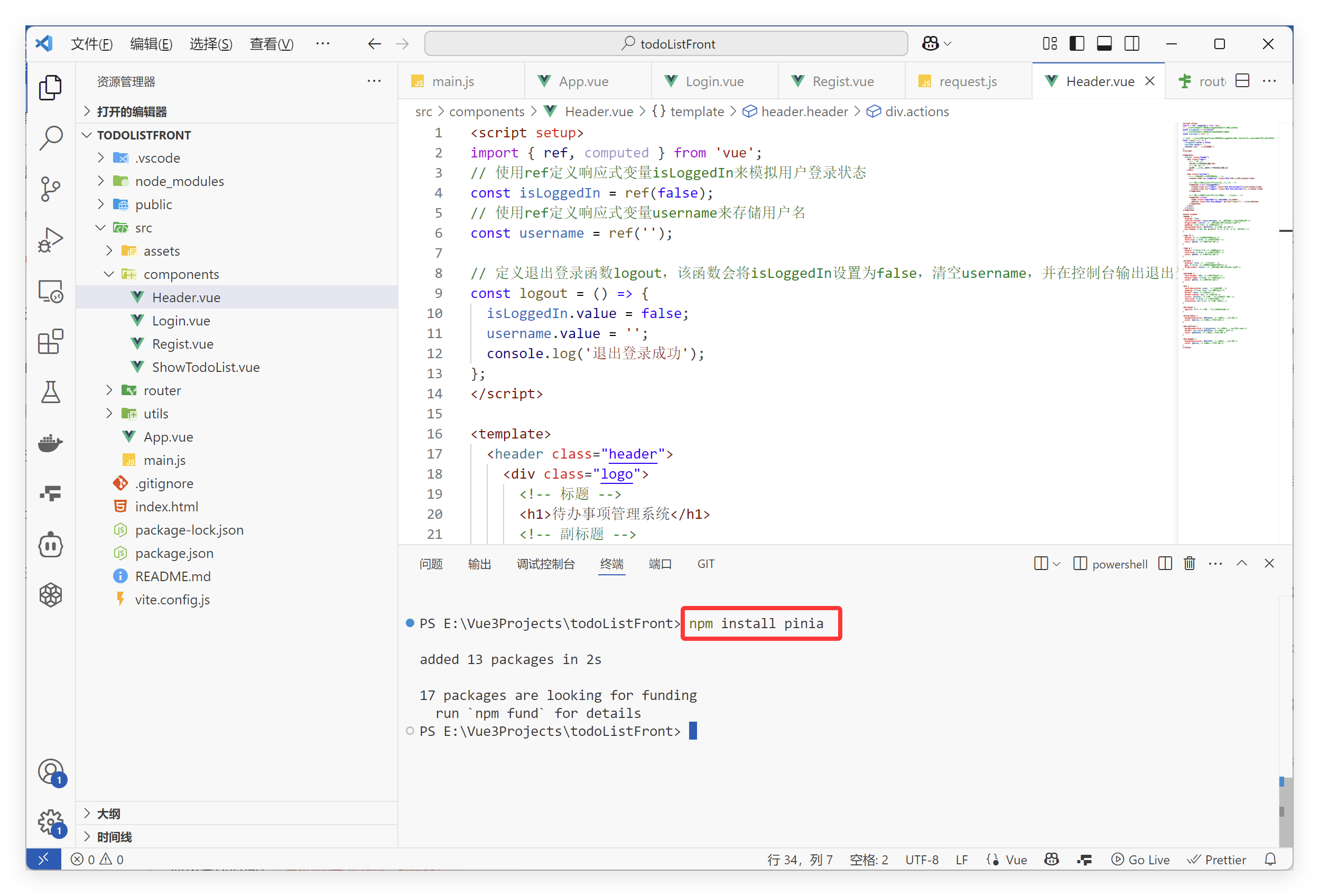Split the editor to the right
1319x896 pixels.
1242,81
